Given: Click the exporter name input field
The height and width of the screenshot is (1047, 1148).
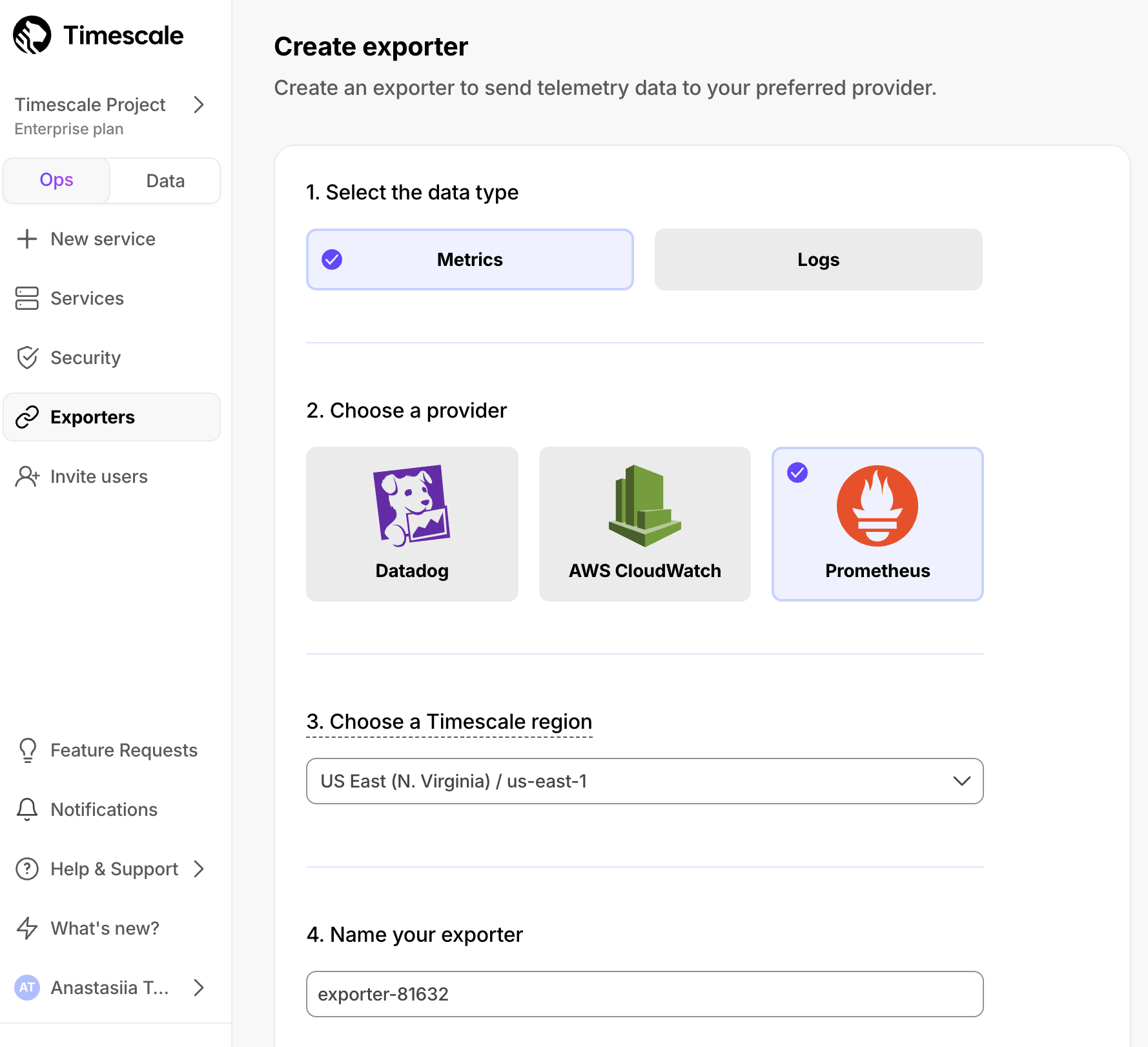Looking at the screenshot, I should [645, 994].
